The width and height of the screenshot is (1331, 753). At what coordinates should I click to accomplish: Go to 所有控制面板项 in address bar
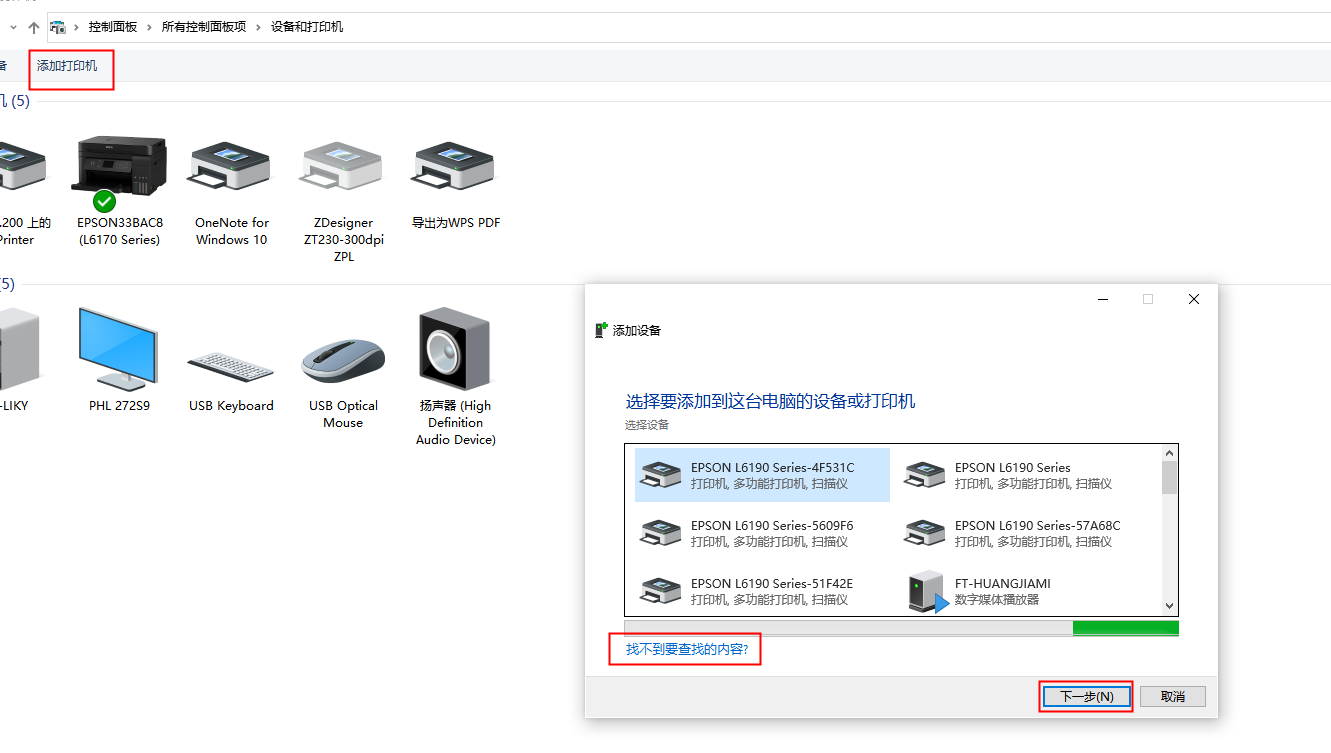click(203, 27)
